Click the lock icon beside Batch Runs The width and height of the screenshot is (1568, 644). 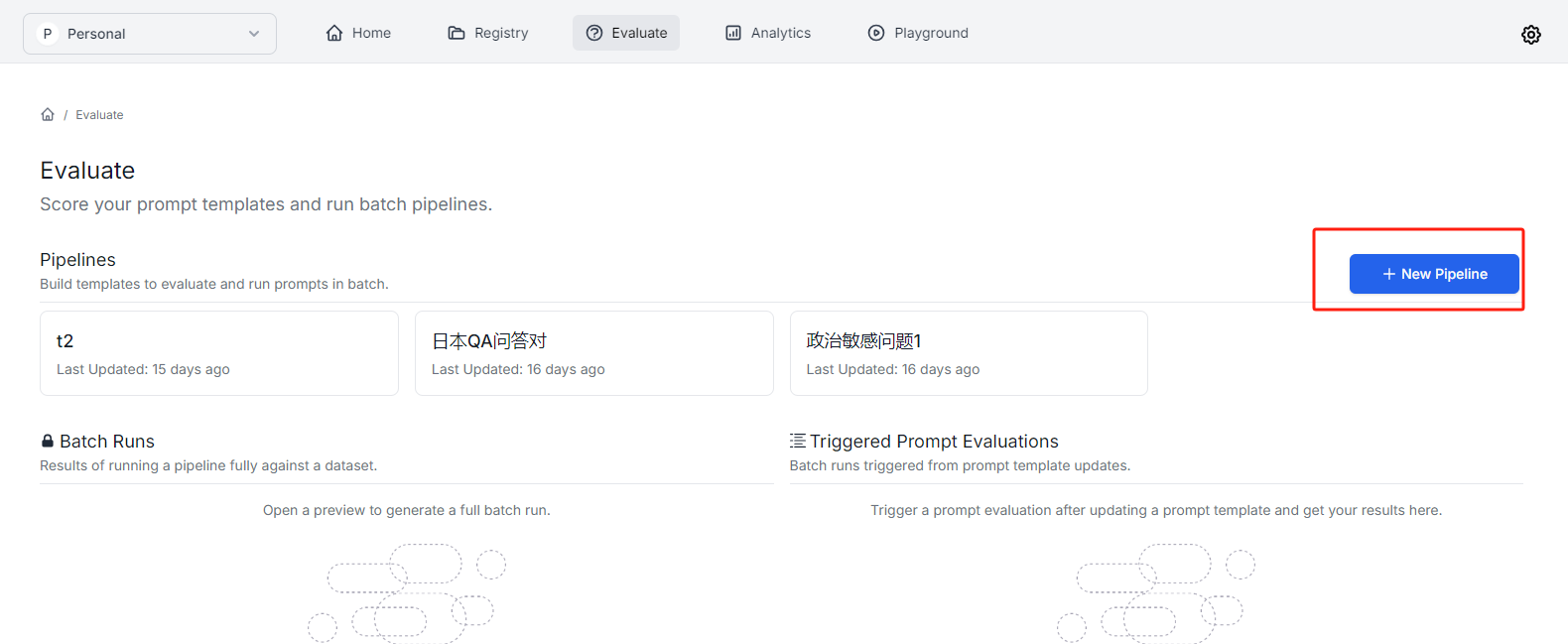coord(48,441)
